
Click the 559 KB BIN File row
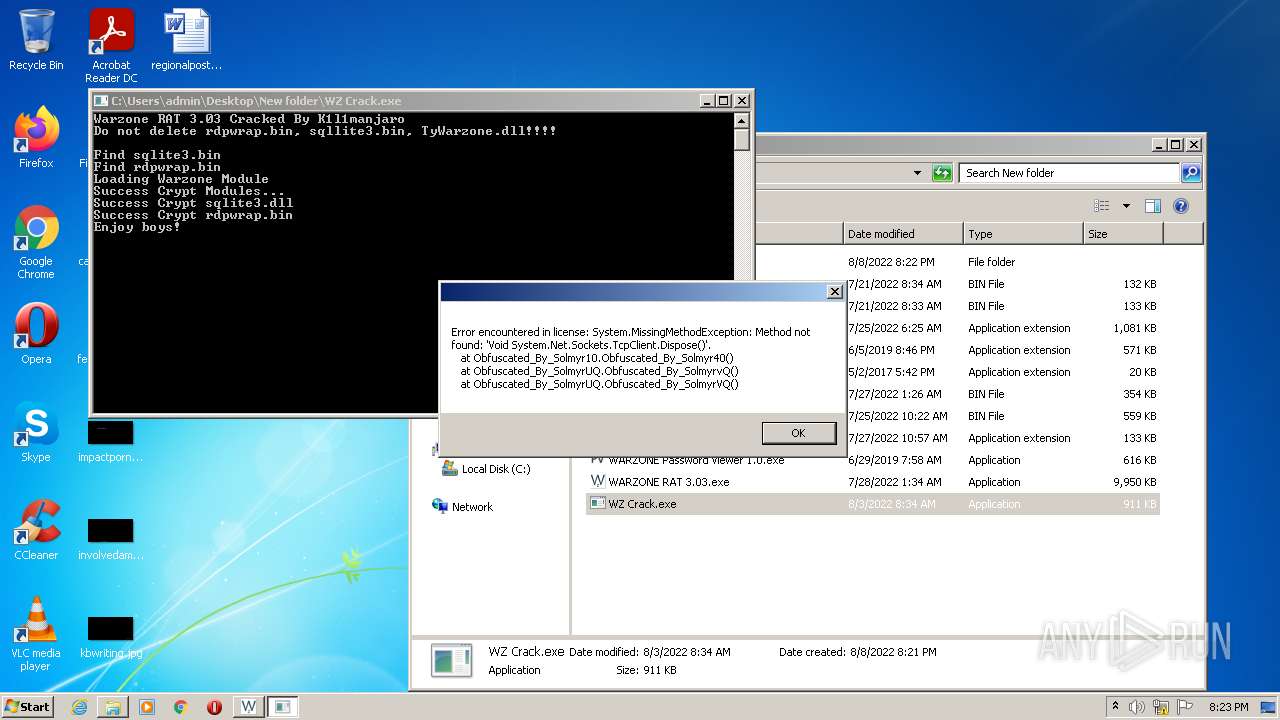point(1002,416)
